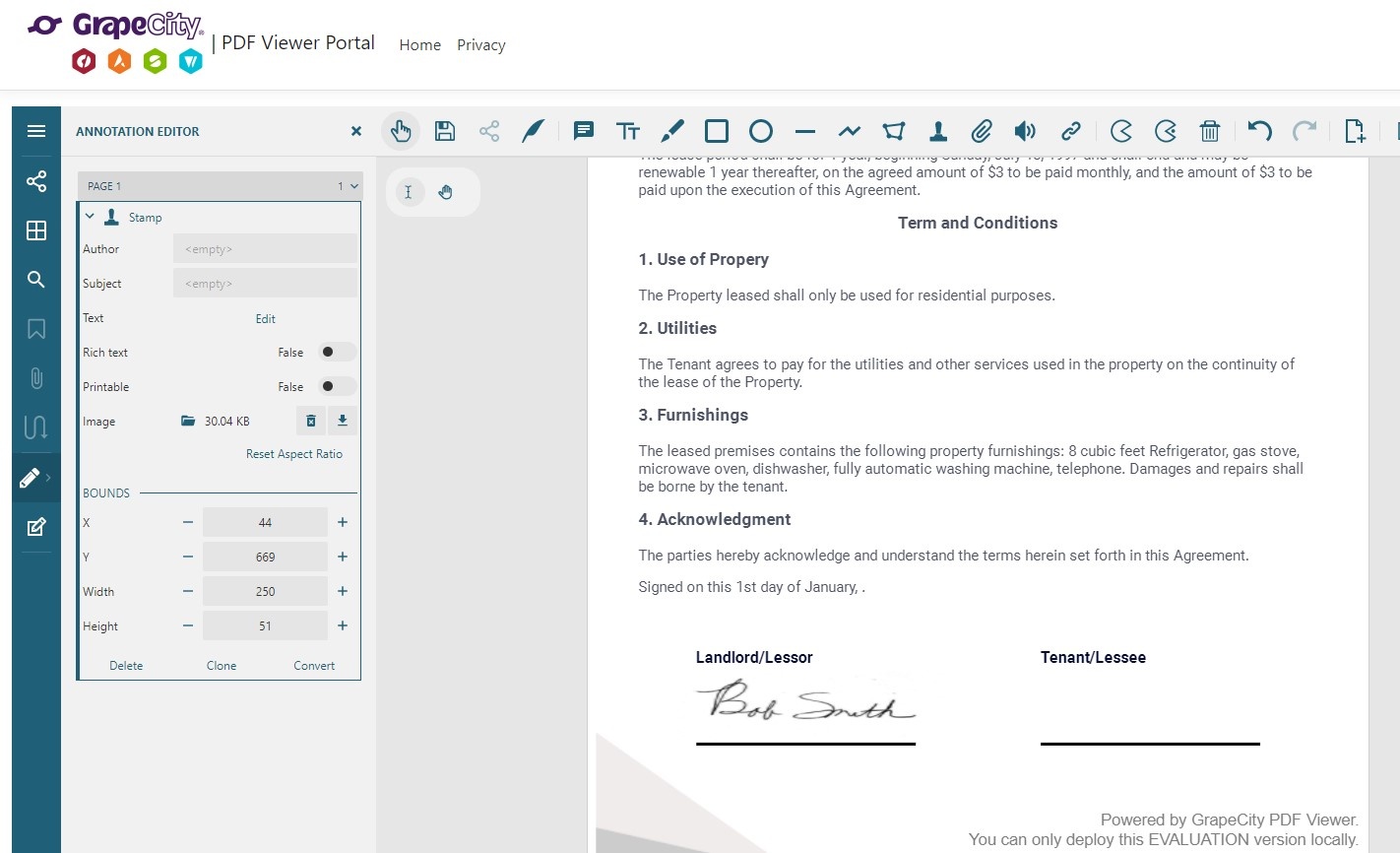The width and height of the screenshot is (1400, 853).
Task: Open the form editor icon in sidebar
Action: tap(36, 527)
